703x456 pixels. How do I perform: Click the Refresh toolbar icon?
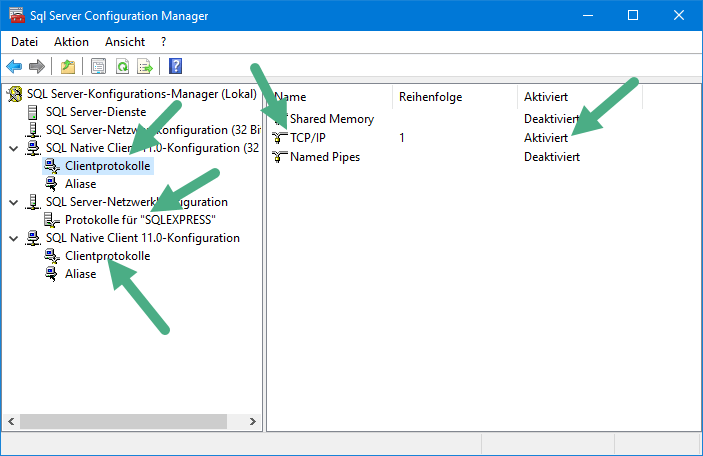pyautogui.click(x=122, y=67)
